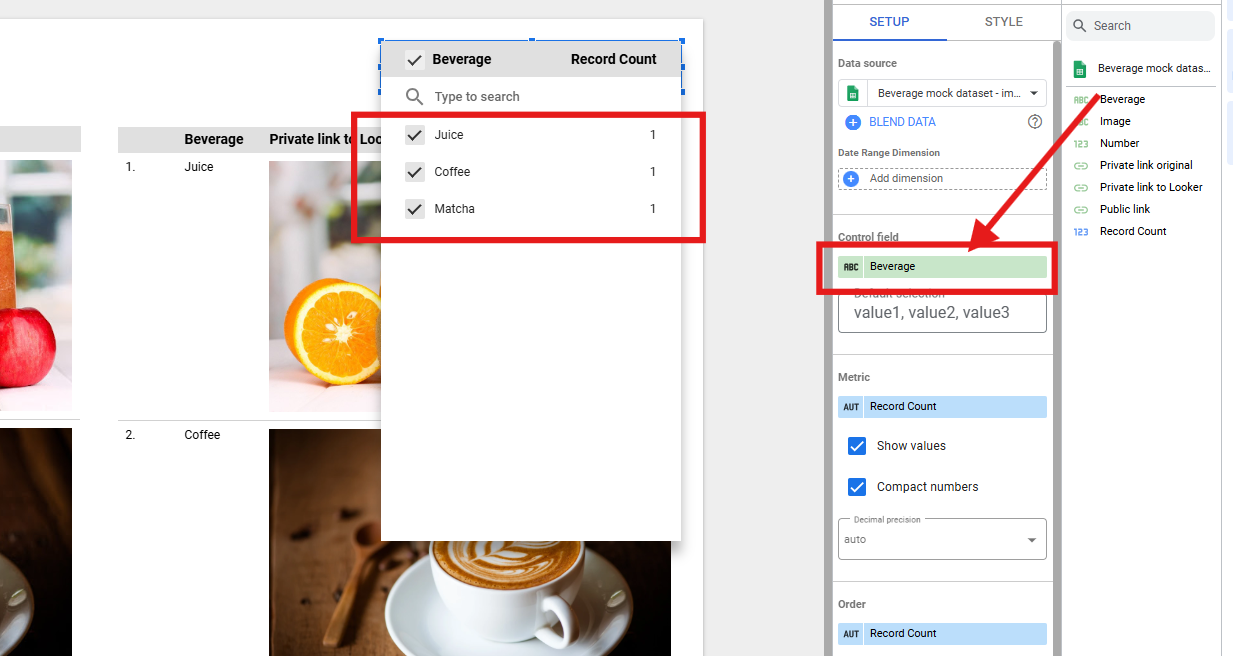1233x656 pixels.
Task: Click the AUT icon on Metric Record Count
Action: coord(851,407)
